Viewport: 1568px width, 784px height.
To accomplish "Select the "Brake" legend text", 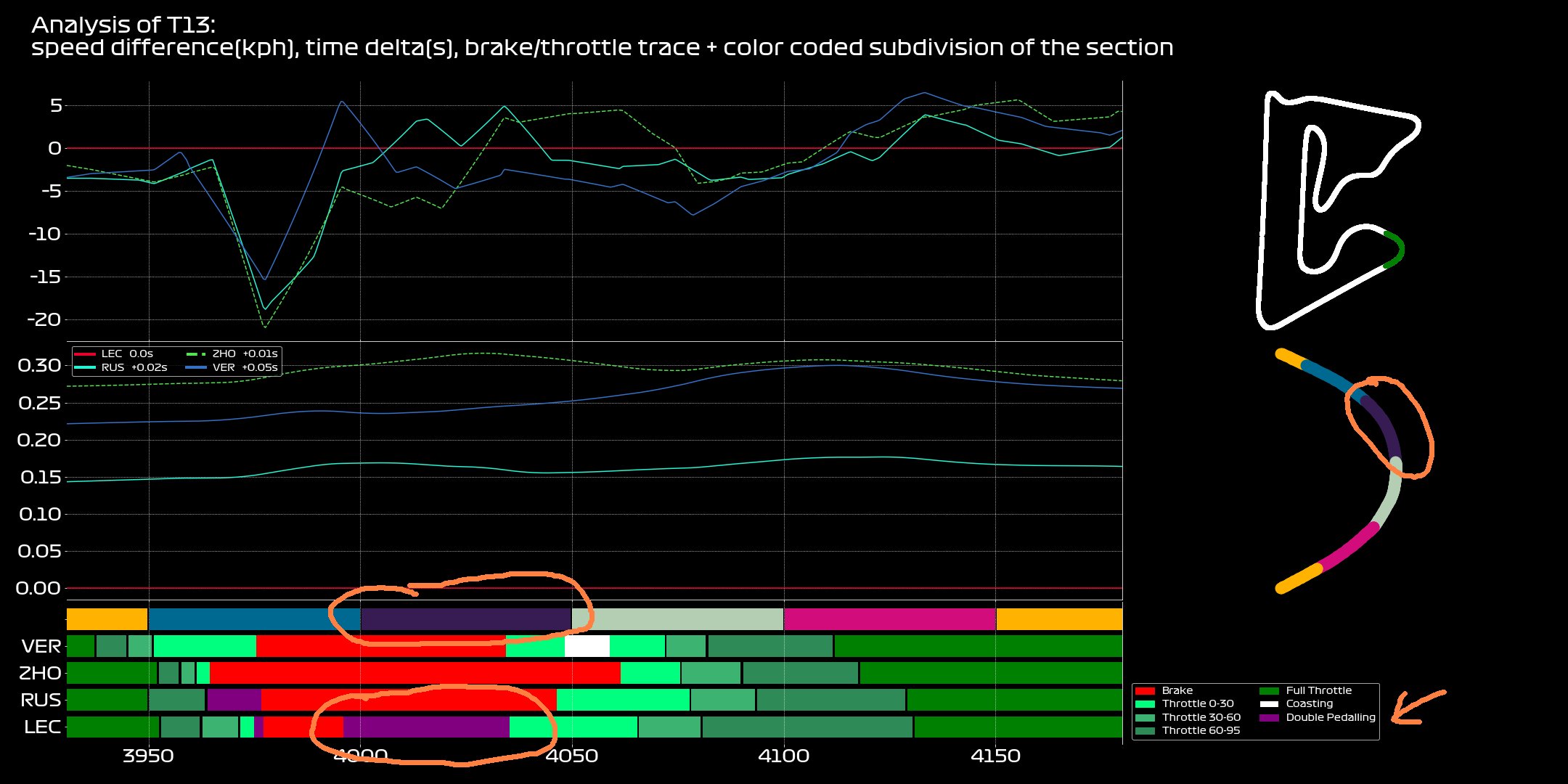I will 1177,691.
